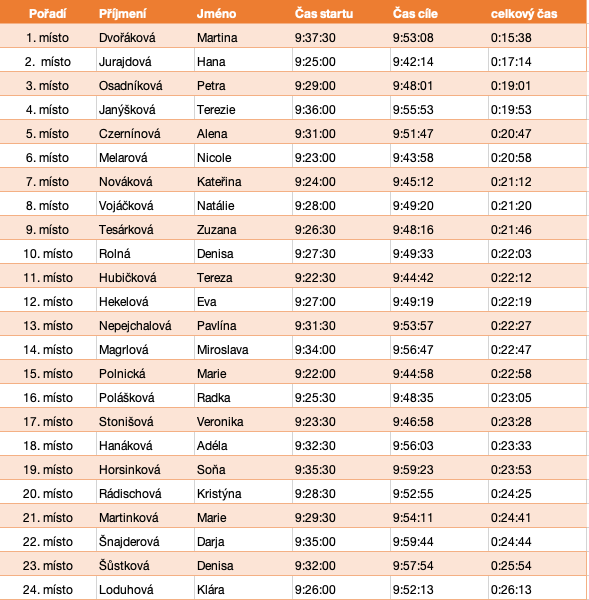Select the cell with Vojáčková
The image size is (589, 600).
pos(145,205)
